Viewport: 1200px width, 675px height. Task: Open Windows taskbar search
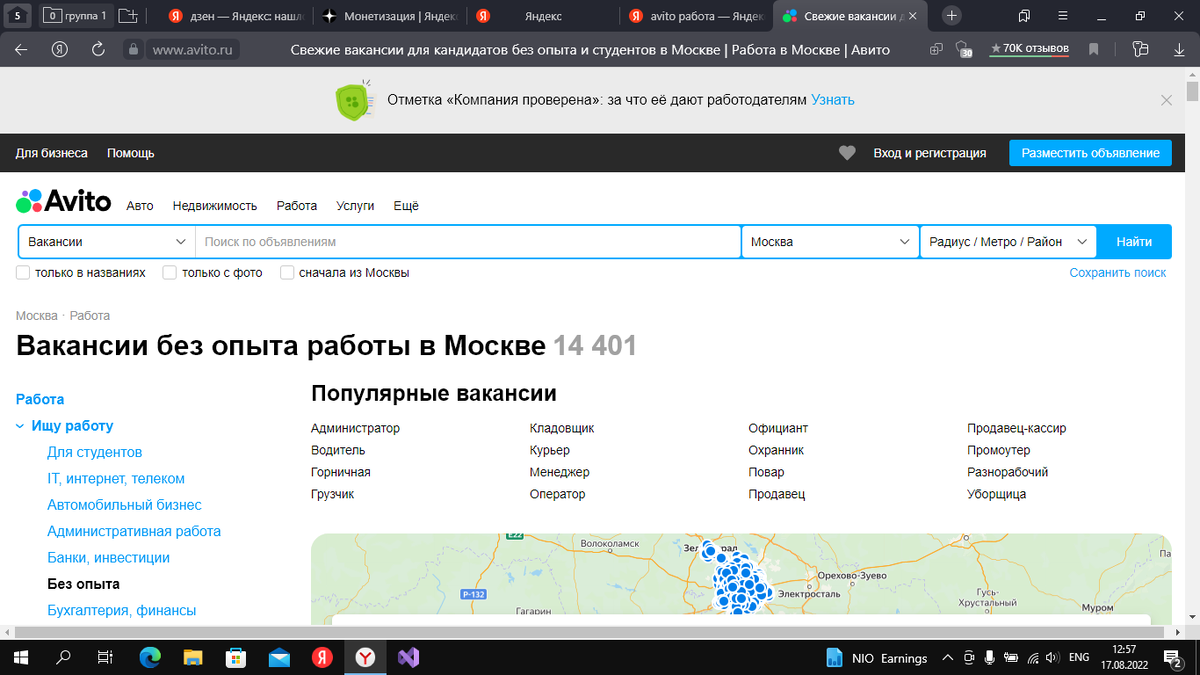click(x=63, y=657)
